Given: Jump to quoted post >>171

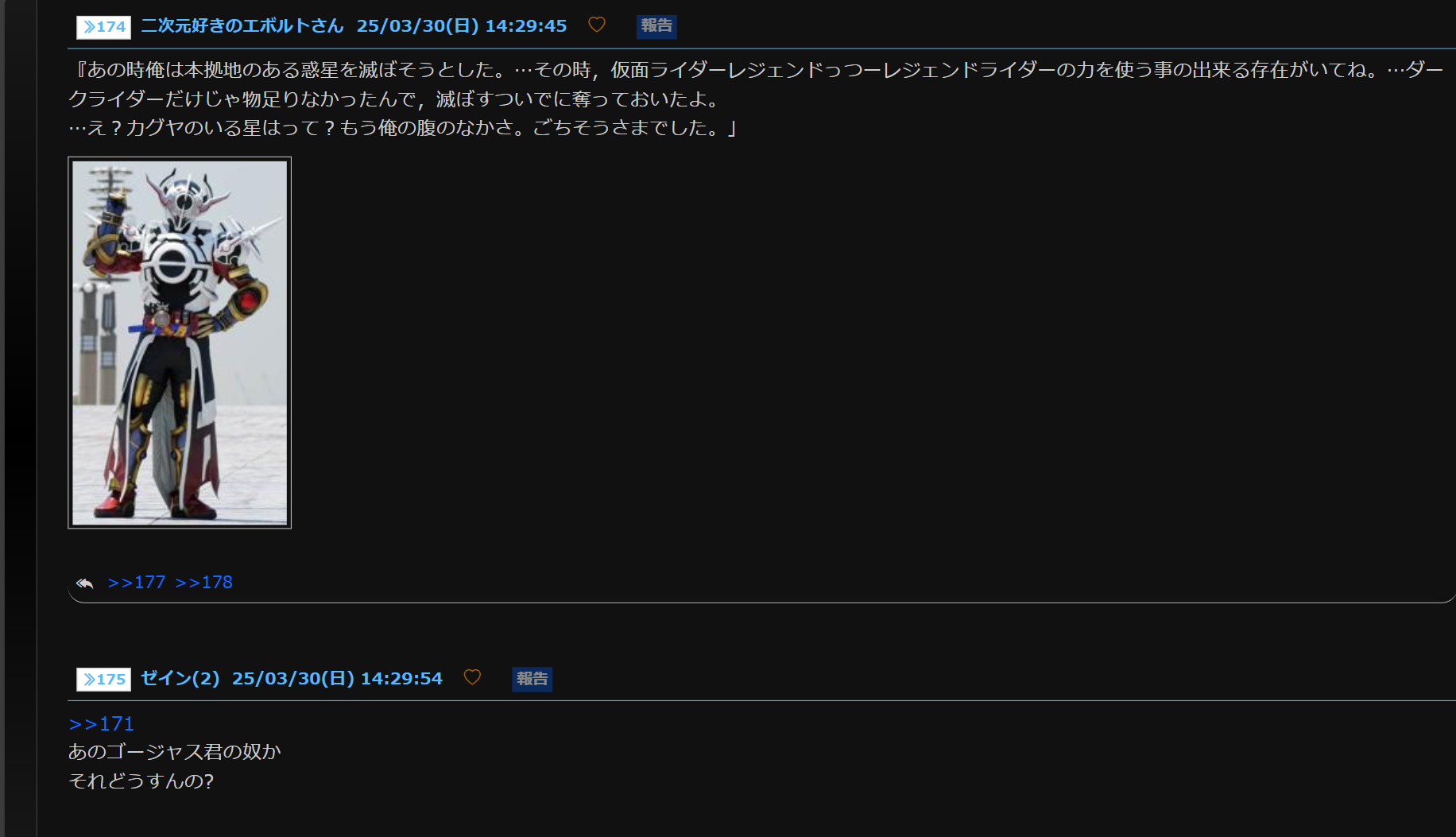Looking at the screenshot, I should 101,724.
